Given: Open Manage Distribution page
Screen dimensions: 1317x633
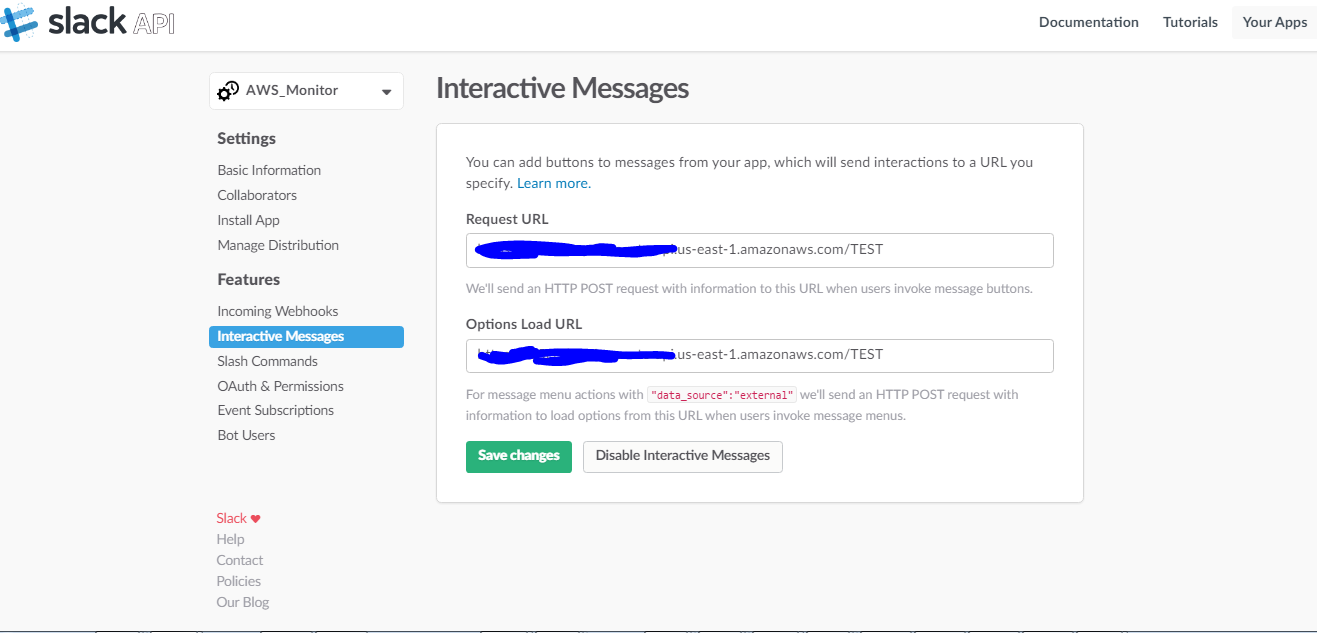Looking at the screenshot, I should pyautogui.click(x=278, y=245).
